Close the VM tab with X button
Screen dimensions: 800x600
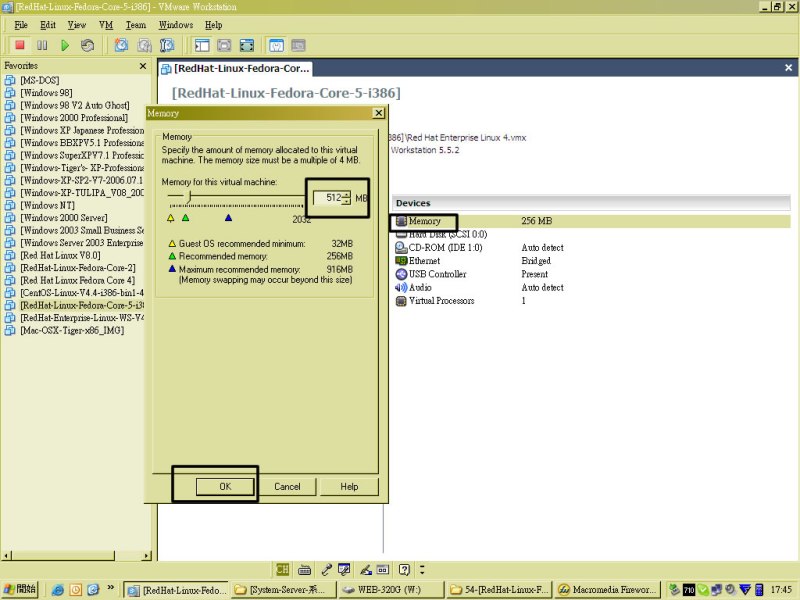coord(788,68)
